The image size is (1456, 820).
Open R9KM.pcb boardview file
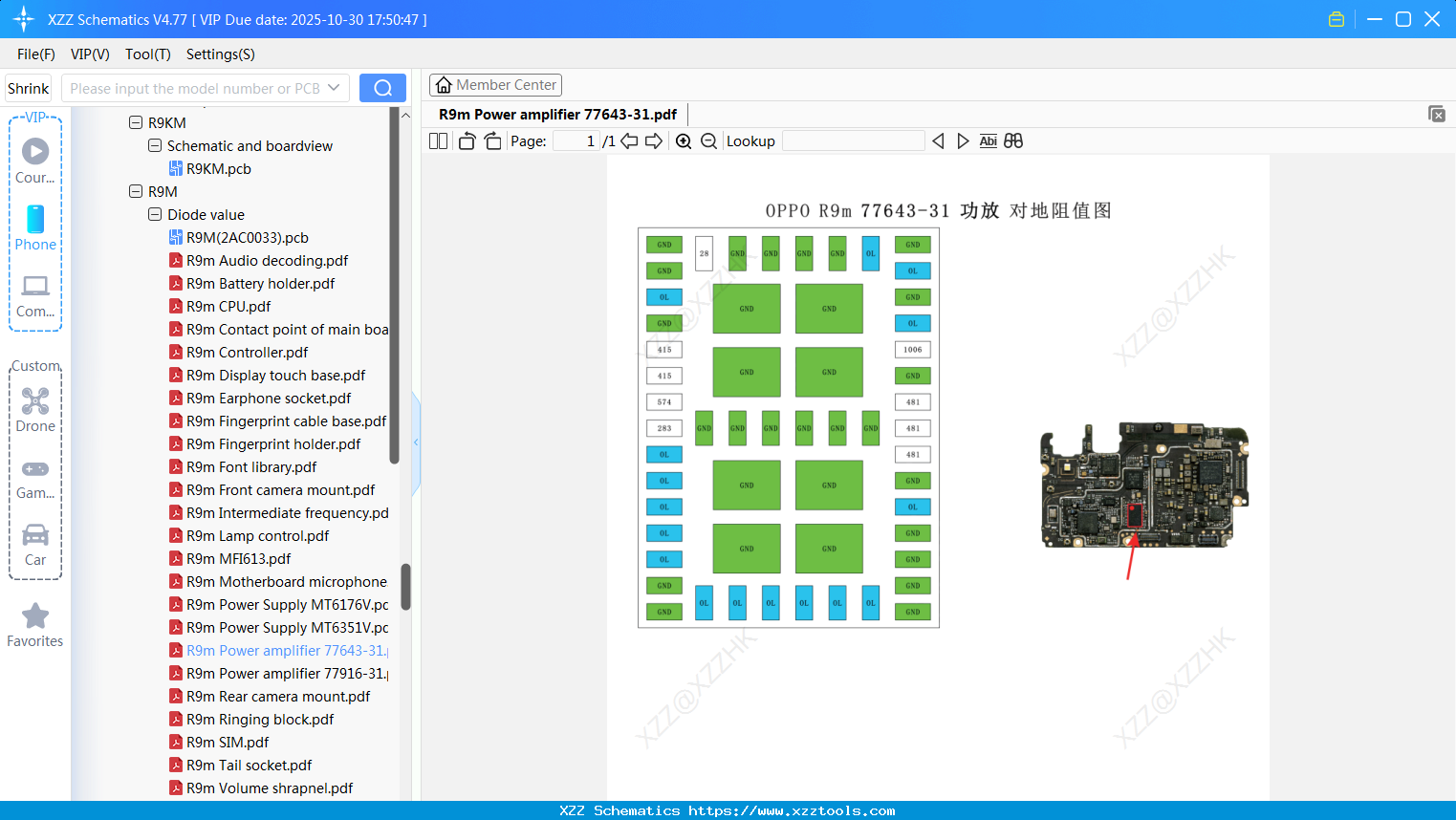219,168
